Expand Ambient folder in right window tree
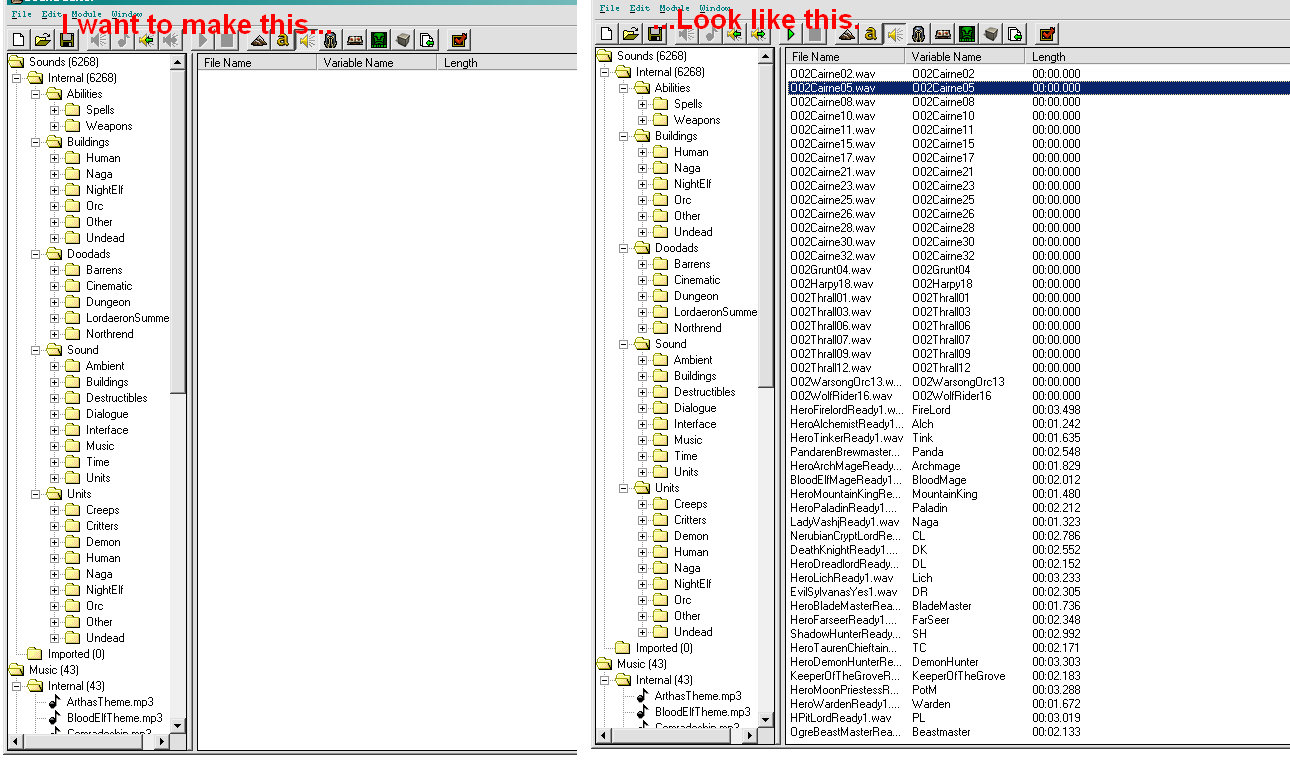The image size is (1290, 770). [x=643, y=360]
